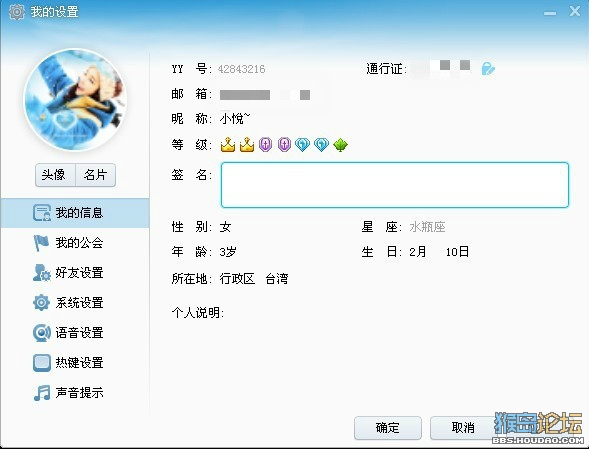Open the birthday month 2月 selector
Screen dimensions: 589x449
418,252
